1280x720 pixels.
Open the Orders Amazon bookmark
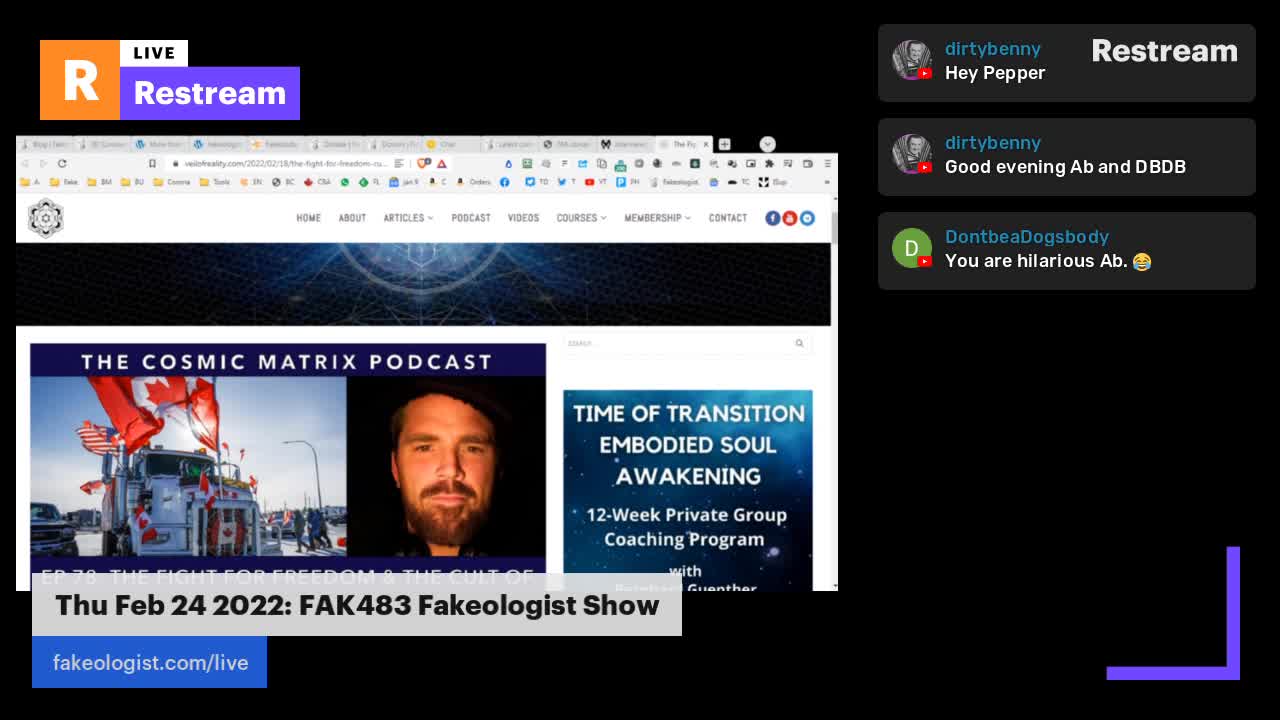[475, 182]
